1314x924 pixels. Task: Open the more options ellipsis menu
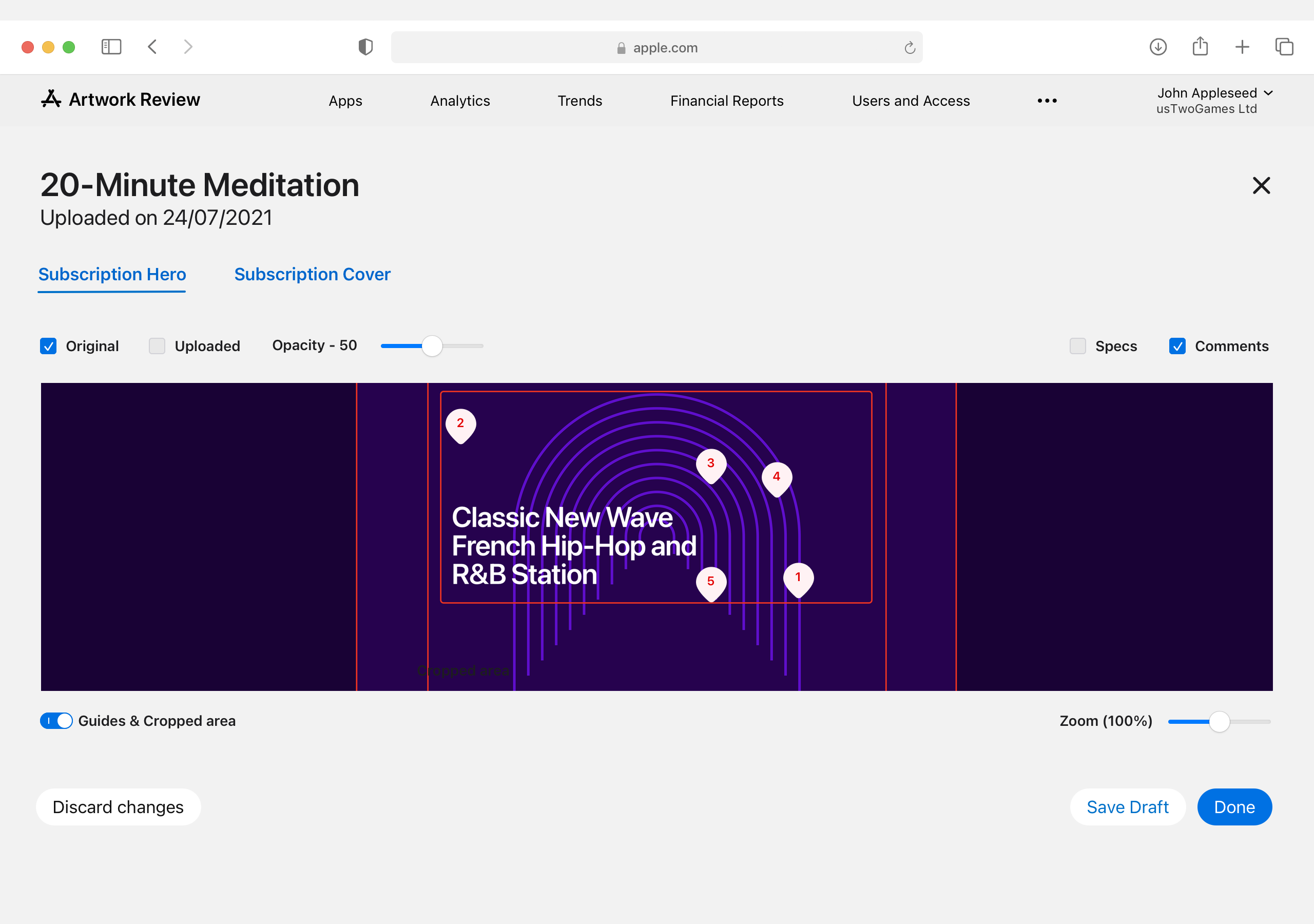[1047, 101]
